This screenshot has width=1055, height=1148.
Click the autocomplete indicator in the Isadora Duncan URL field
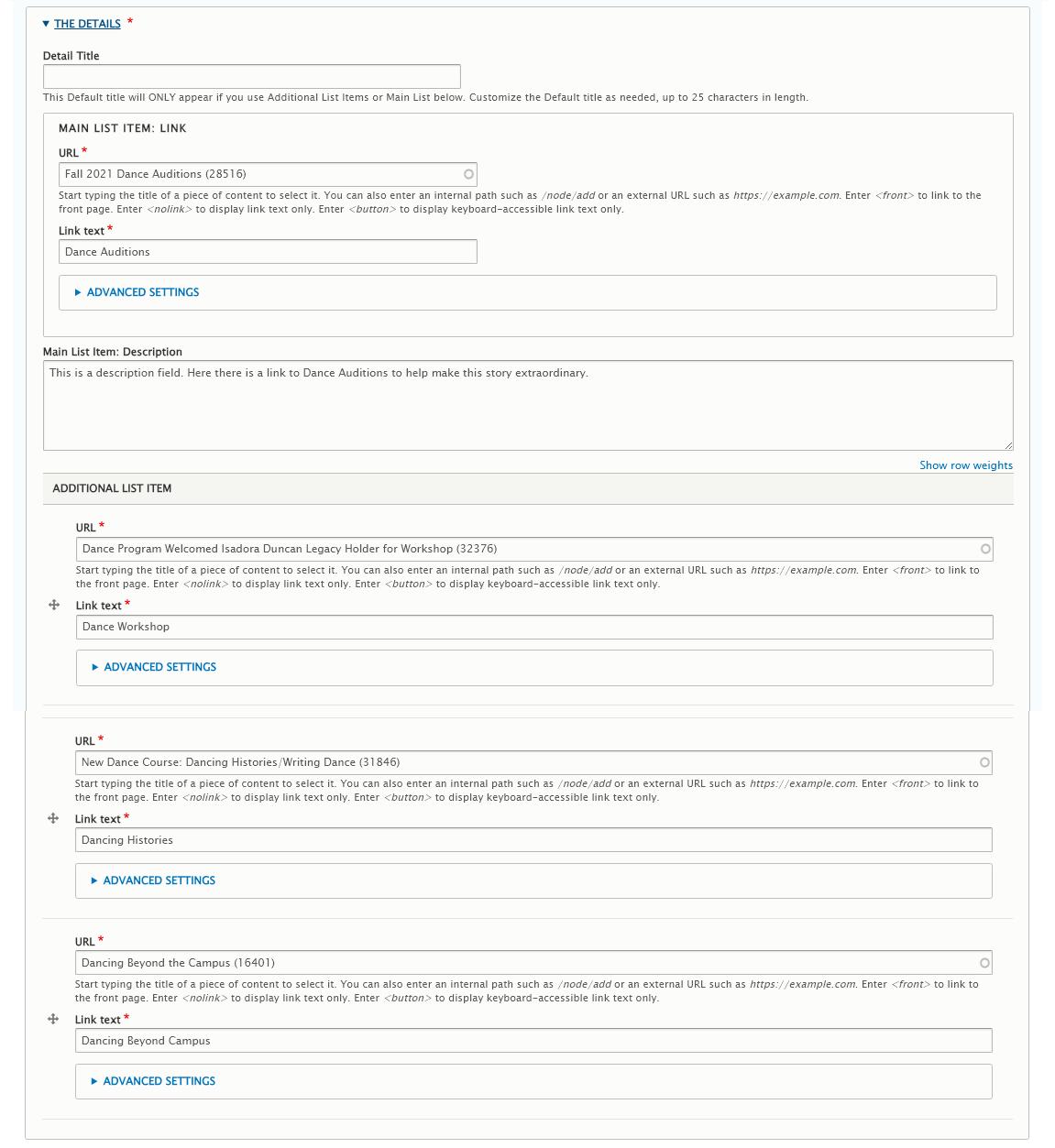point(985,549)
